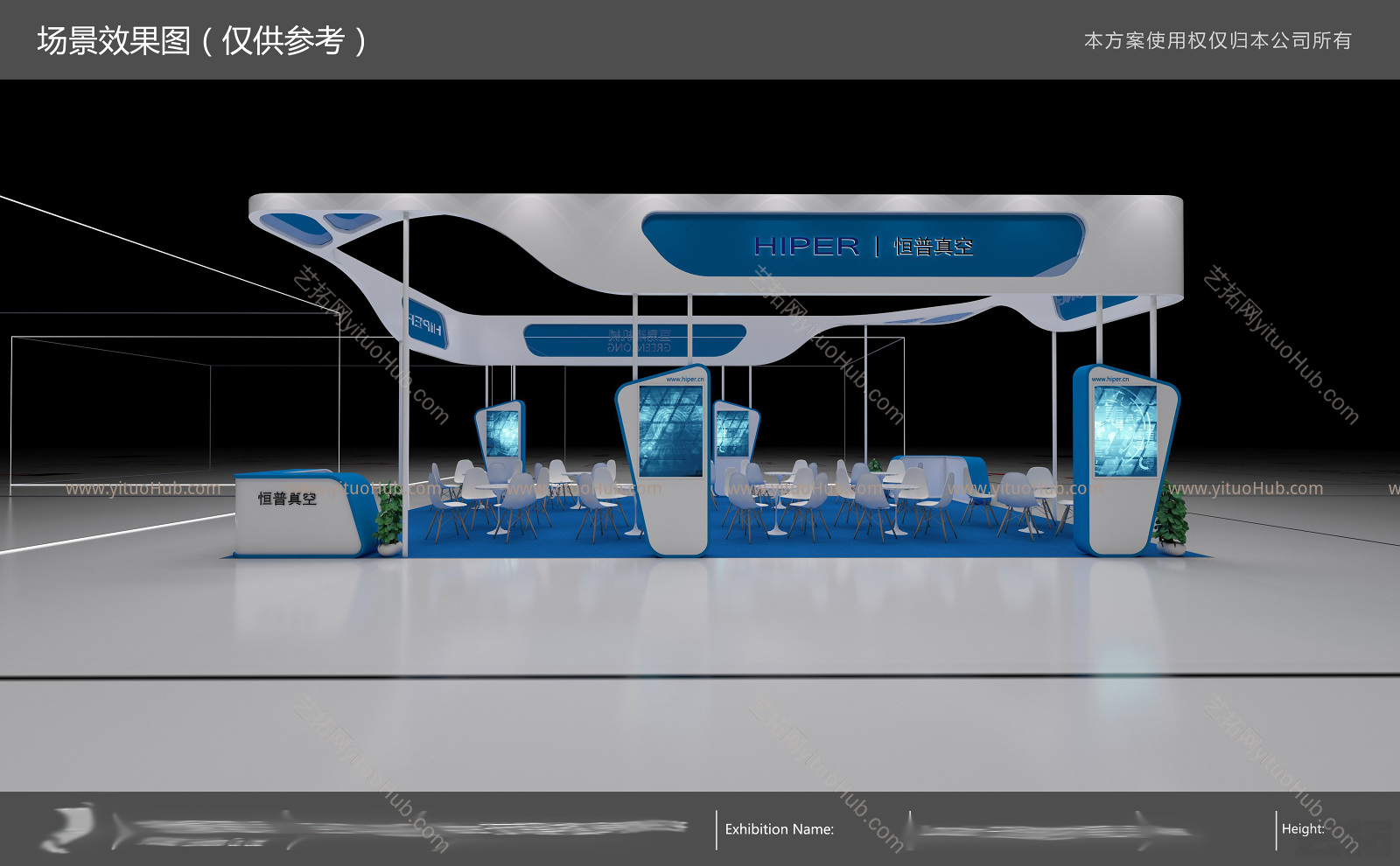Click the mirrored HIPER logo on the left canopy curve

coord(425,325)
